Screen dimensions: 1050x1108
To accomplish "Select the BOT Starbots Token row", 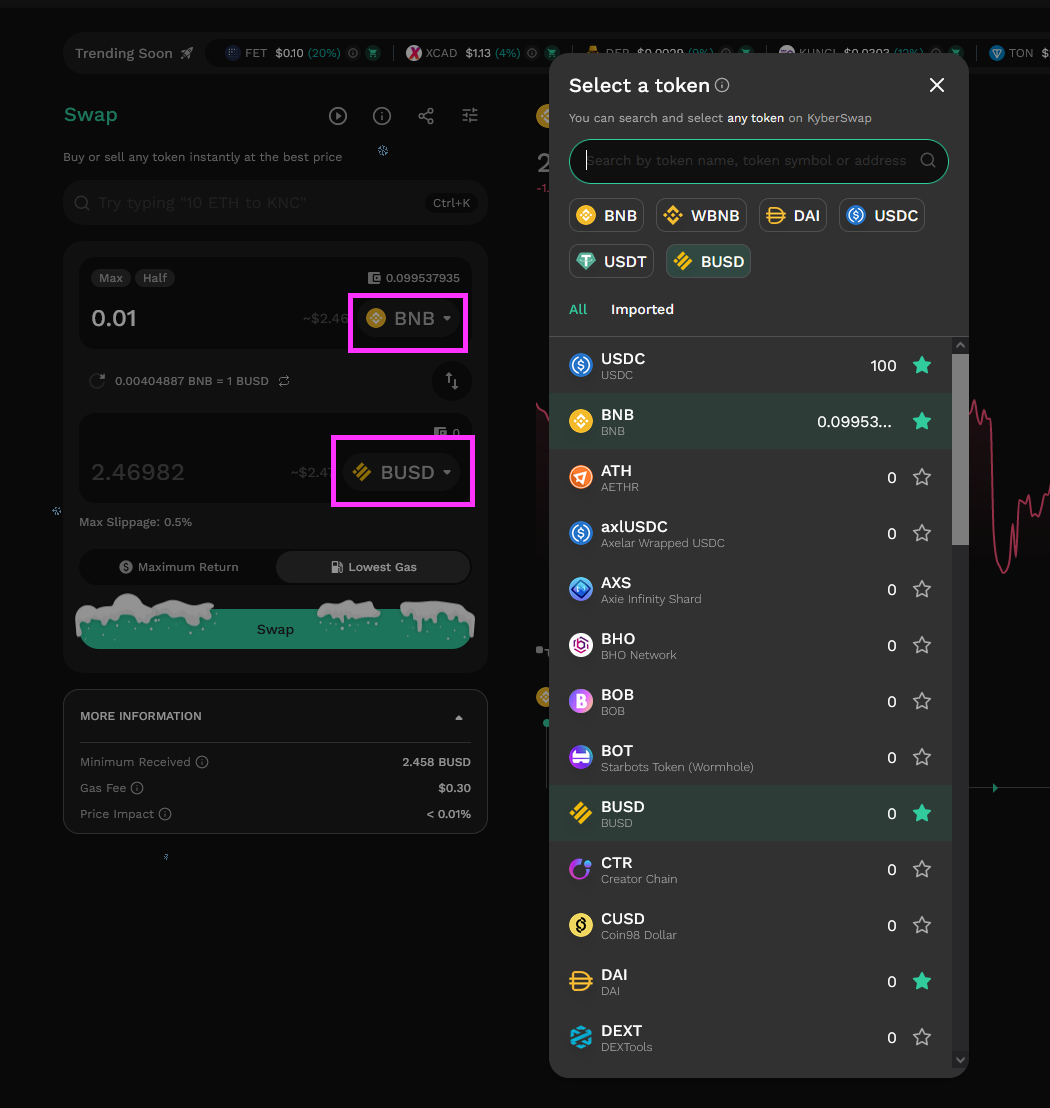I will click(x=750, y=758).
